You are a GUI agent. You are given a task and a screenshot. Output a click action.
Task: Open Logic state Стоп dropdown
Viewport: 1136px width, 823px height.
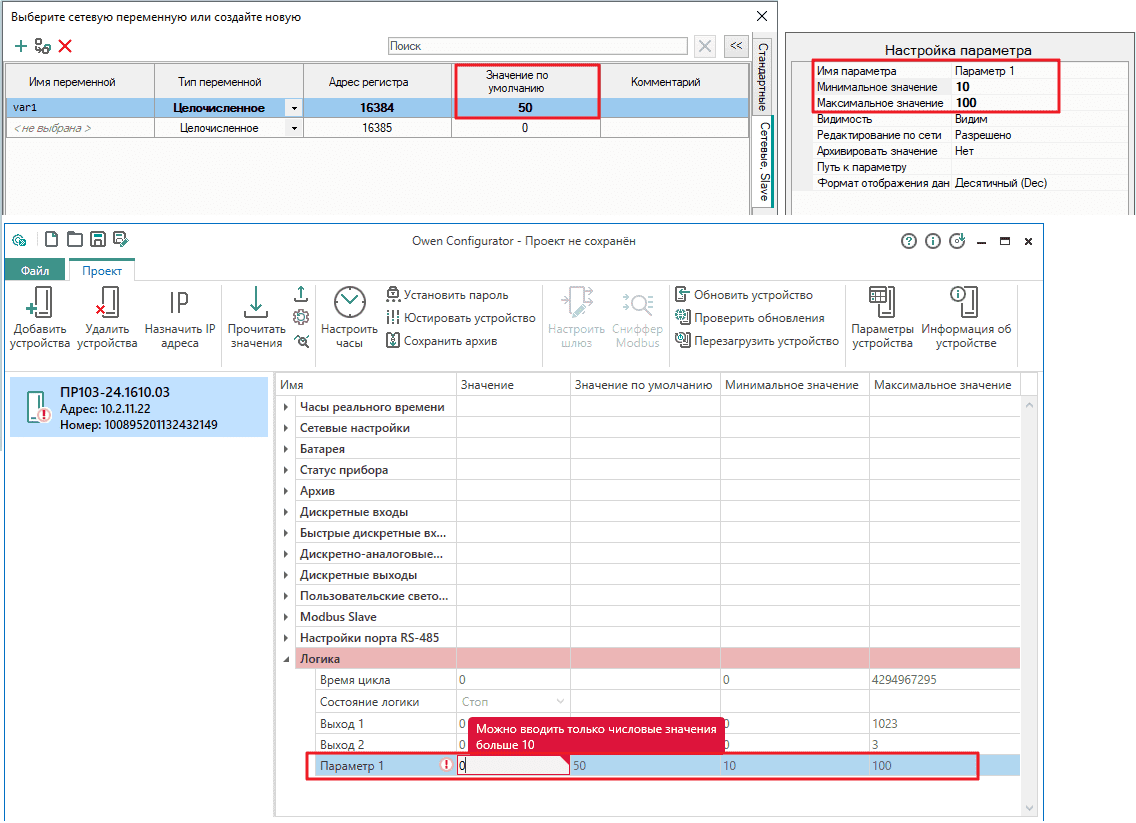pyautogui.click(x=560, y=702)
